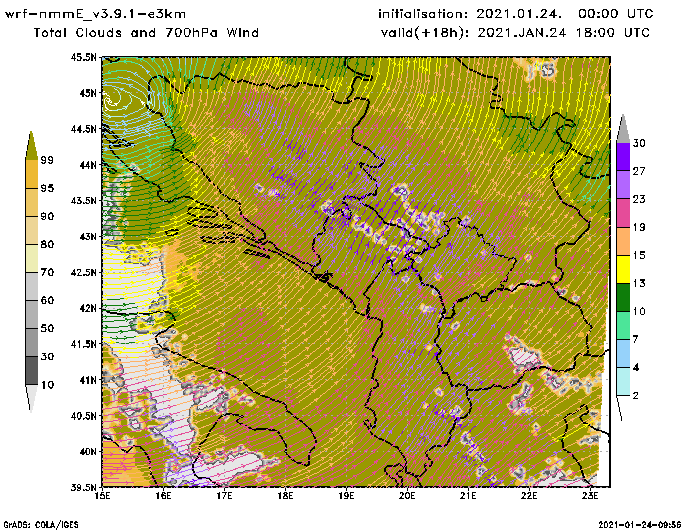Click the '40N' latitude axis label
This screenshot has height=530, width=700.
88,451
